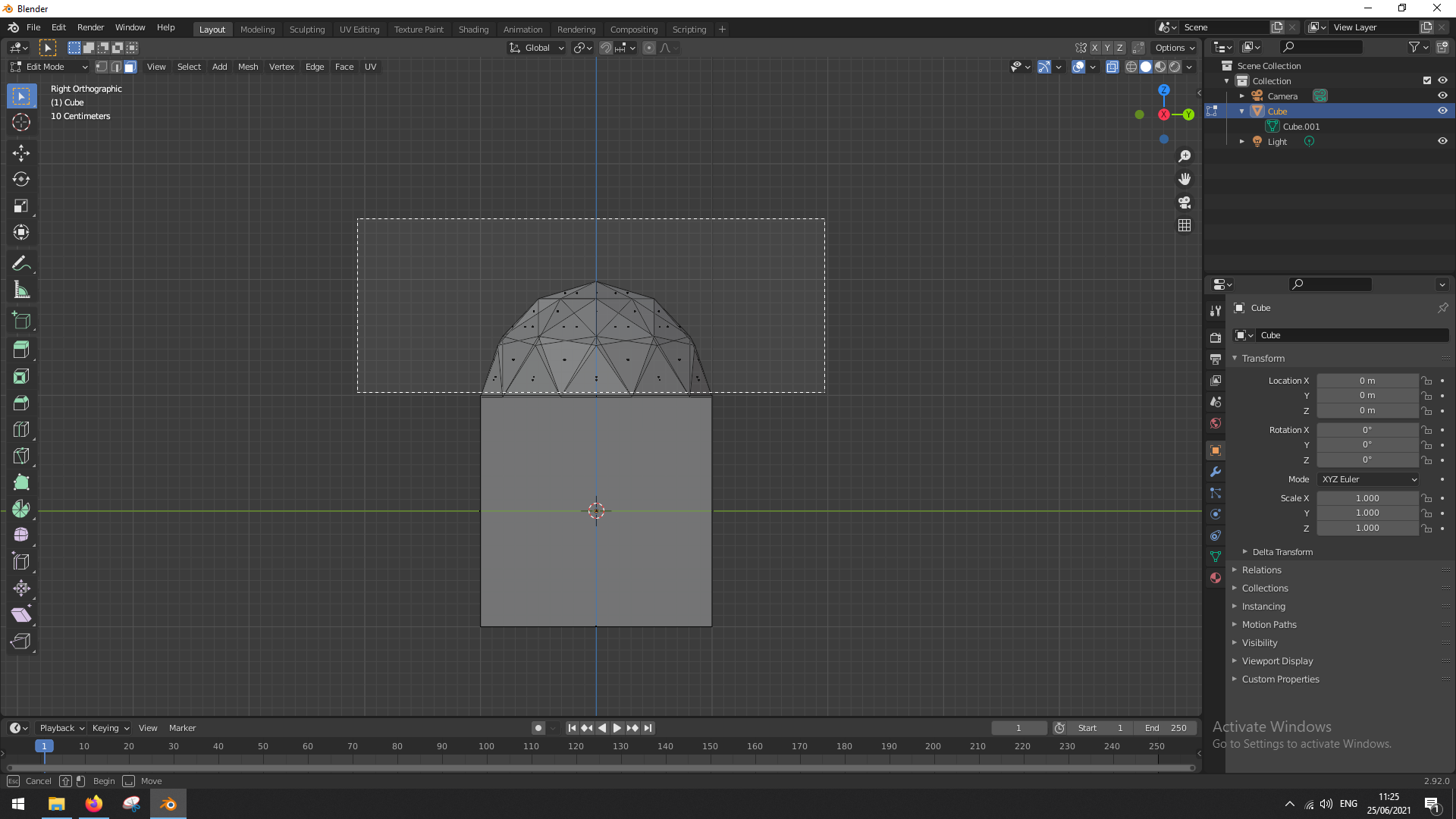This screenshot has width=1456, height=819.
Task: Select the Move tool in toolbar
Action: click(x=21, y=153)
